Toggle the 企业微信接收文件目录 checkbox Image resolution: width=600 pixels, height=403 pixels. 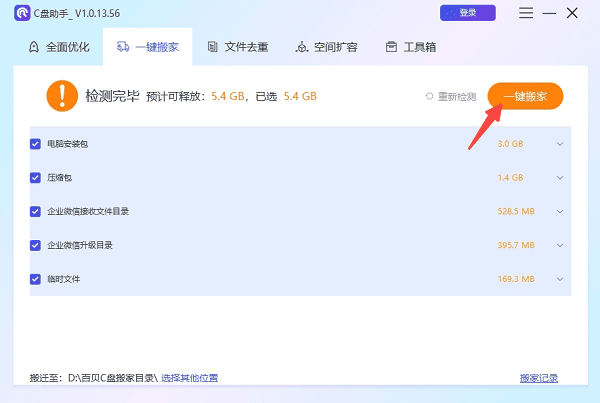tap(35, 211)
